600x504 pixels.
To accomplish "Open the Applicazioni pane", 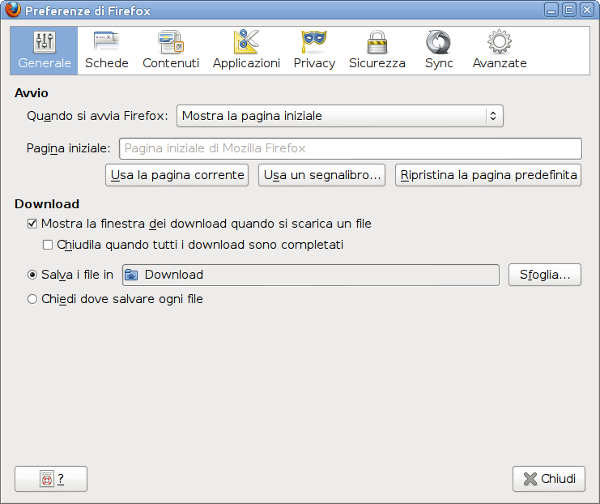I will 246,51.
